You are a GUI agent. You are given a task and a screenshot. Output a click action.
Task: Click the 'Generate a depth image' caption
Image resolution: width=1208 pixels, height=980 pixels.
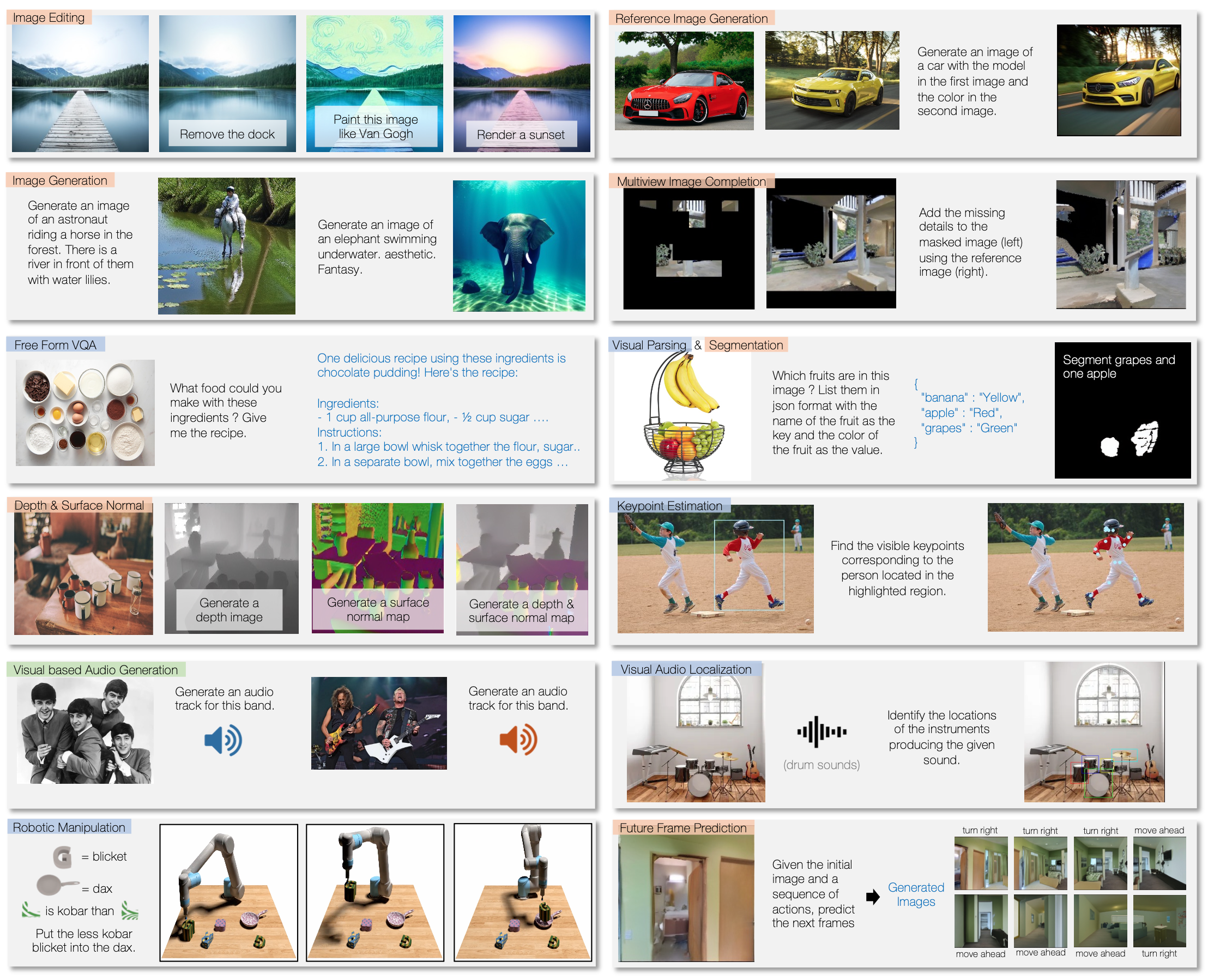229,610
